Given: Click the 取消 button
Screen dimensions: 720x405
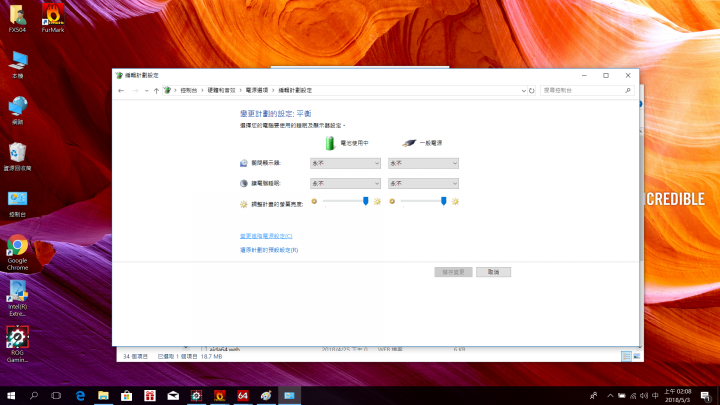Looking at the screenshot, I should click(494, 272).
